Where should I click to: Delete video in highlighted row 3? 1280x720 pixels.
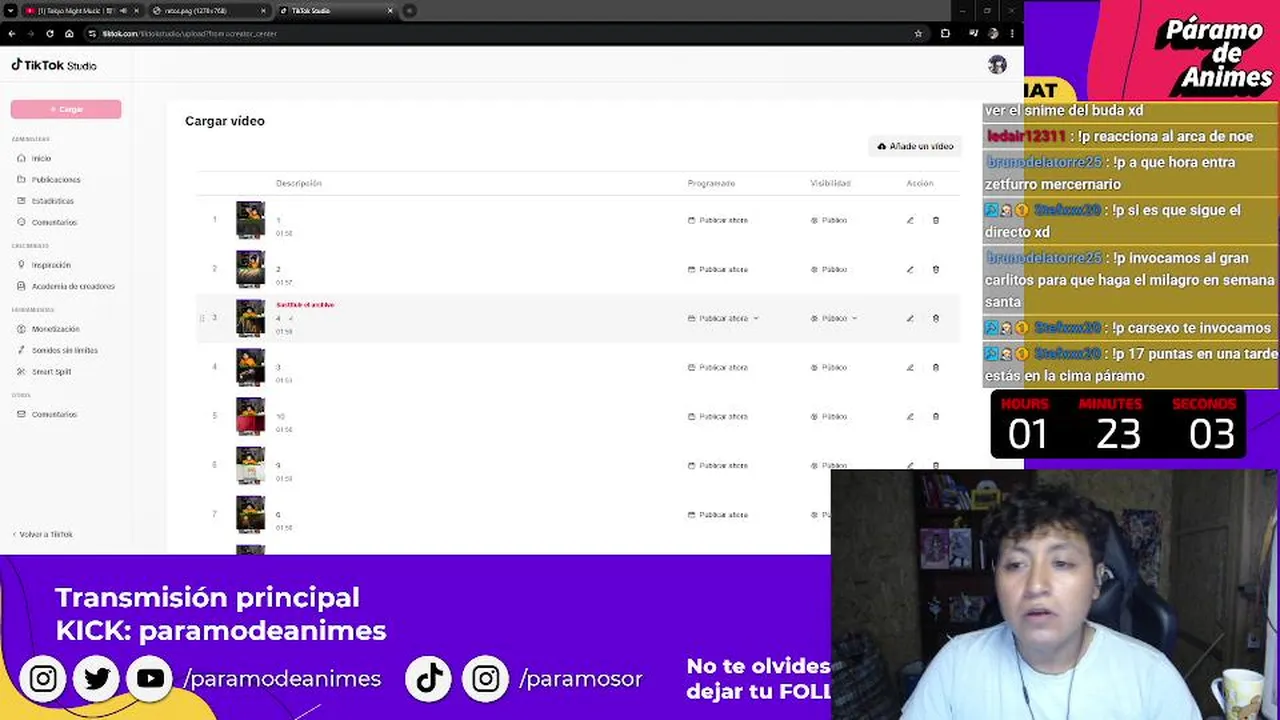click(936, 318)
